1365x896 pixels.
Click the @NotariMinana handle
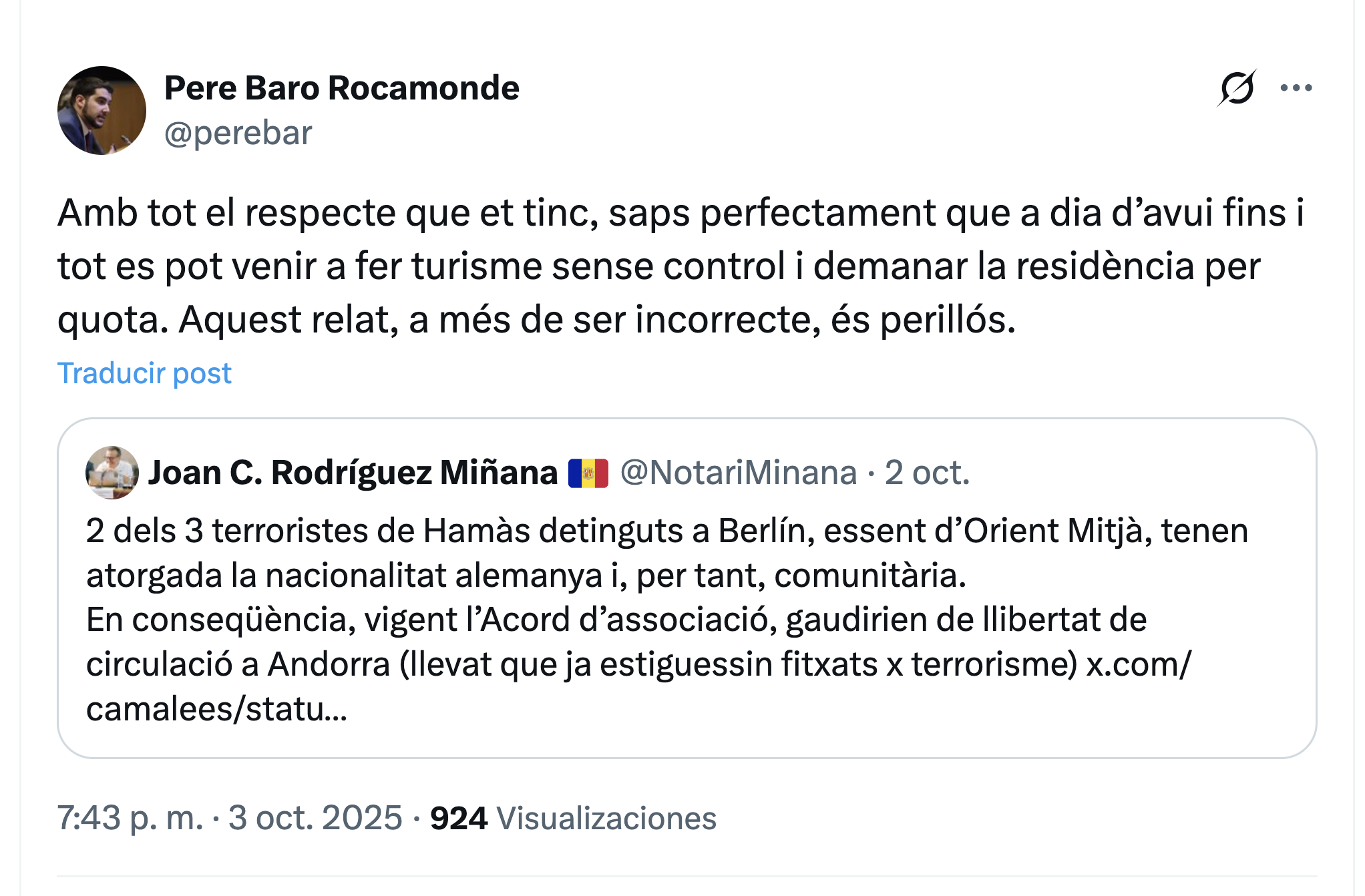click(738, 473)
